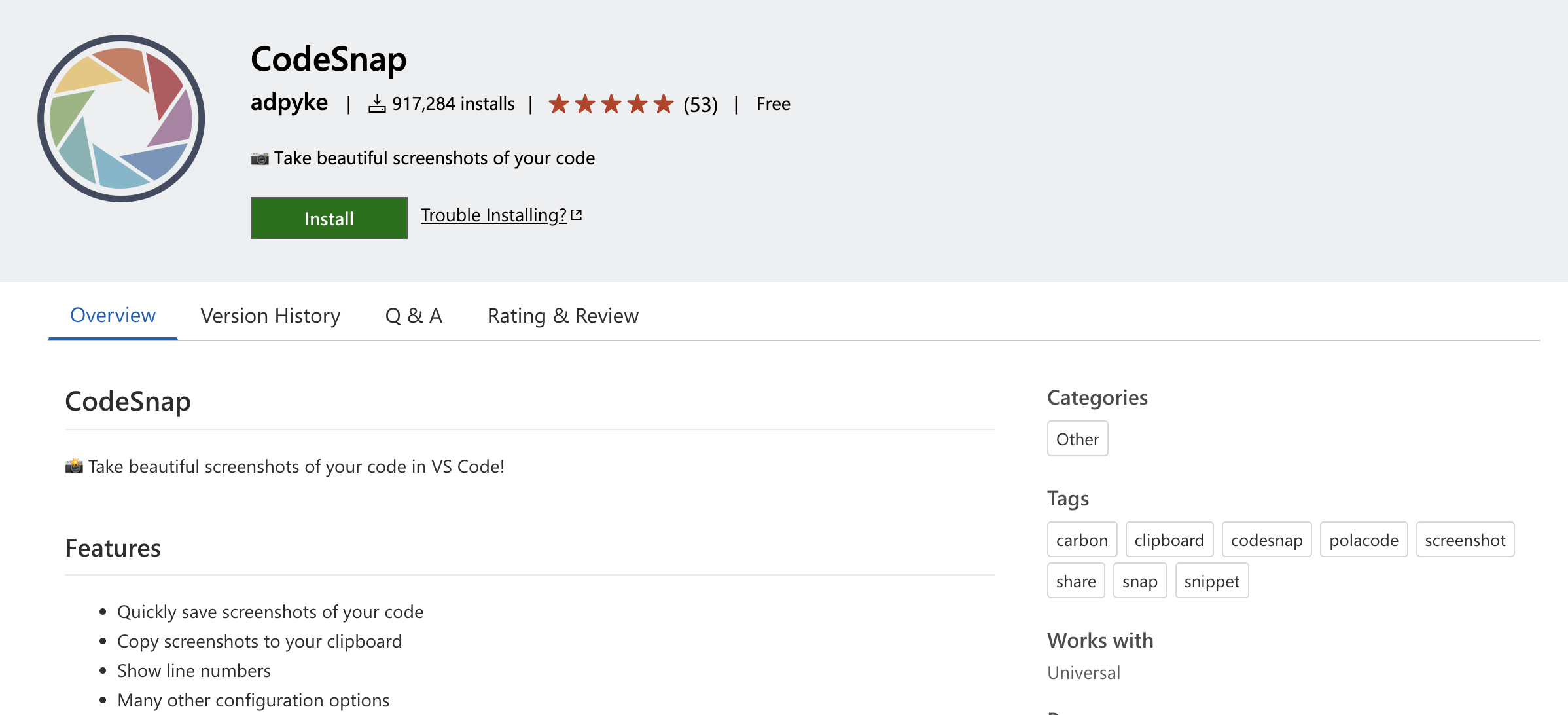Click the camera emoji in header description
Viewport: 1568px width, 715px height.
[x=260, y=158]
